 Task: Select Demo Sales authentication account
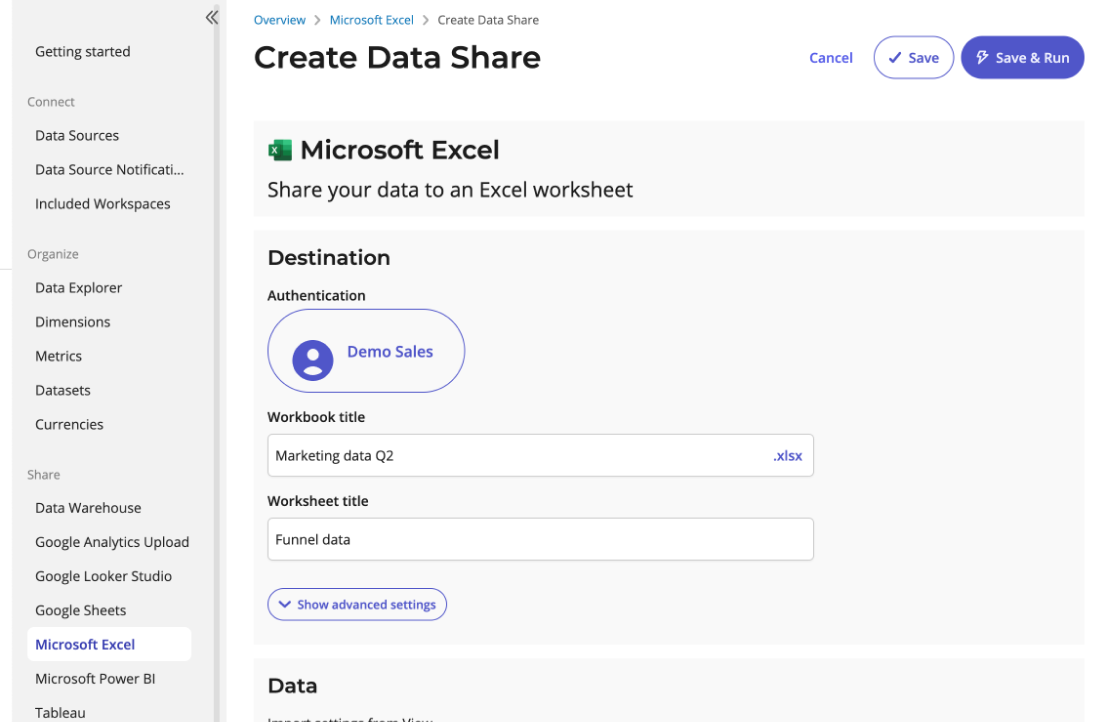[366, 351]
